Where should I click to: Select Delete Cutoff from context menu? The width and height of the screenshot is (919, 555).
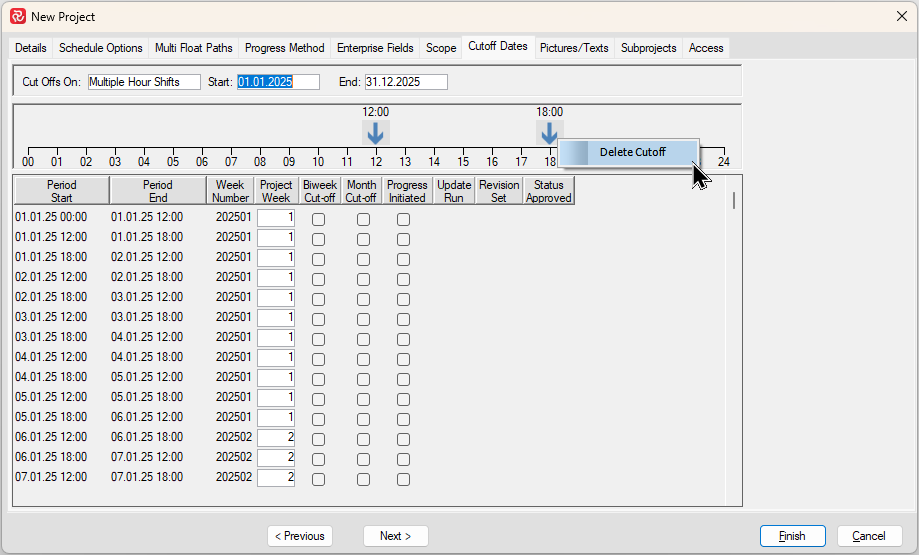coord(632,152)
